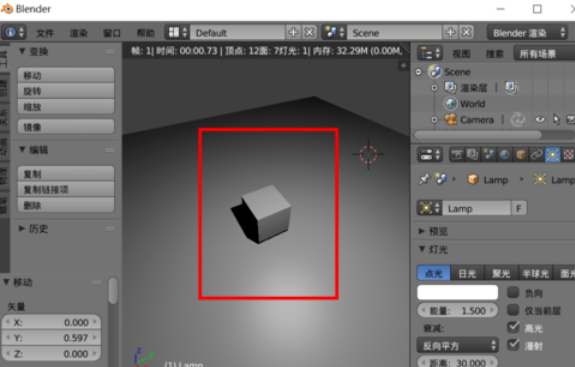This screenshot has height=367, width=575.
Task: Click the white lamp color swatch
Action: point(458,292)
